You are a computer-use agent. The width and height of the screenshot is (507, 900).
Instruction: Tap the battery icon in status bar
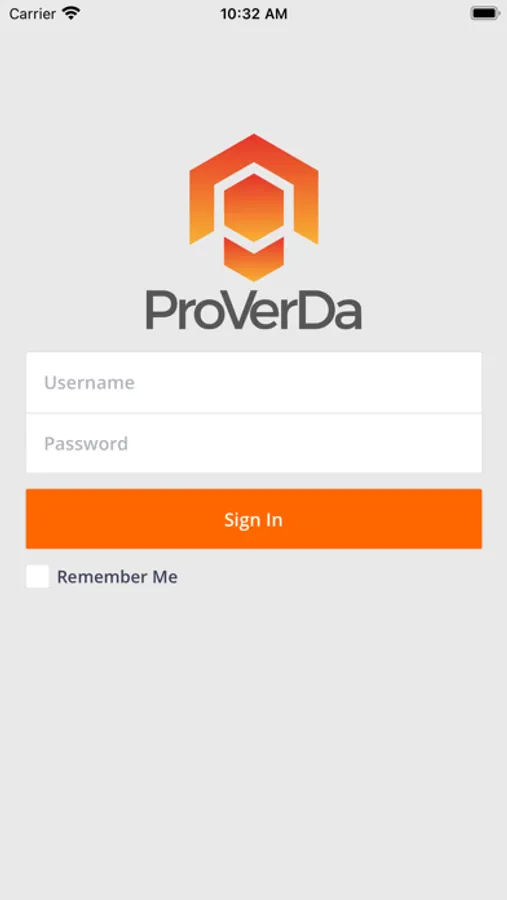pos(485,13)
